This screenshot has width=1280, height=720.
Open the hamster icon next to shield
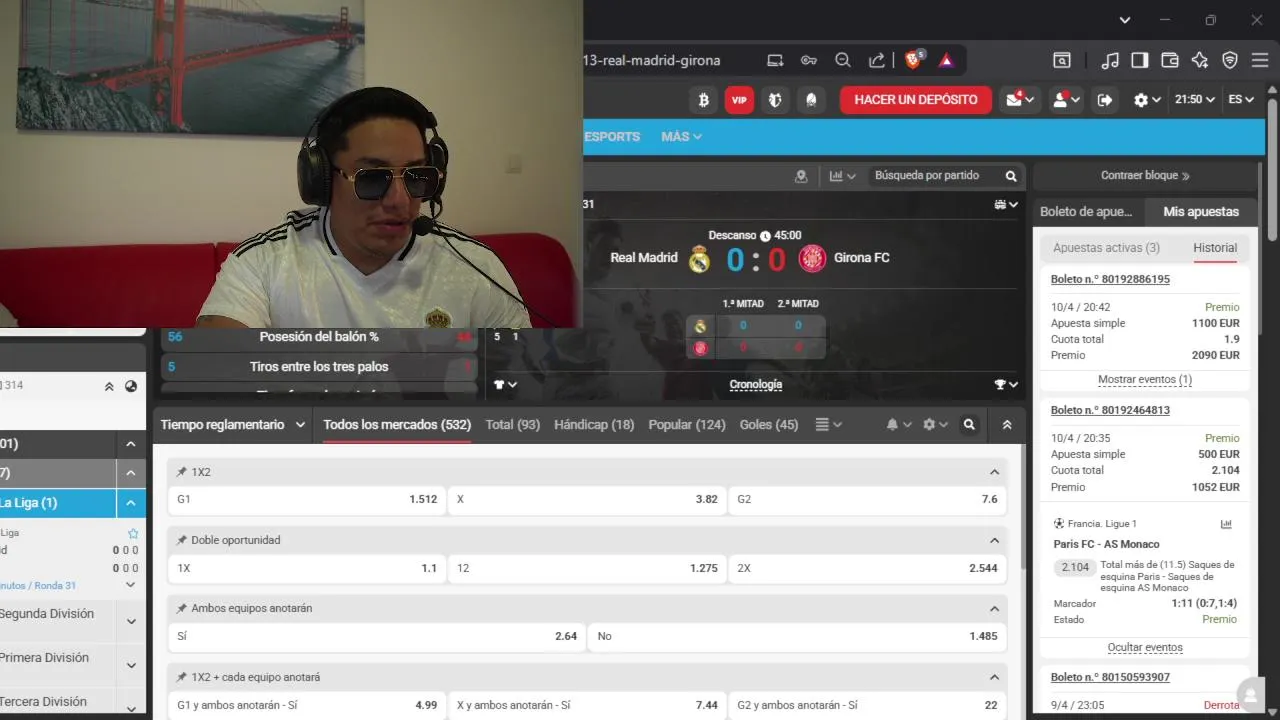(x=811, y=100)
